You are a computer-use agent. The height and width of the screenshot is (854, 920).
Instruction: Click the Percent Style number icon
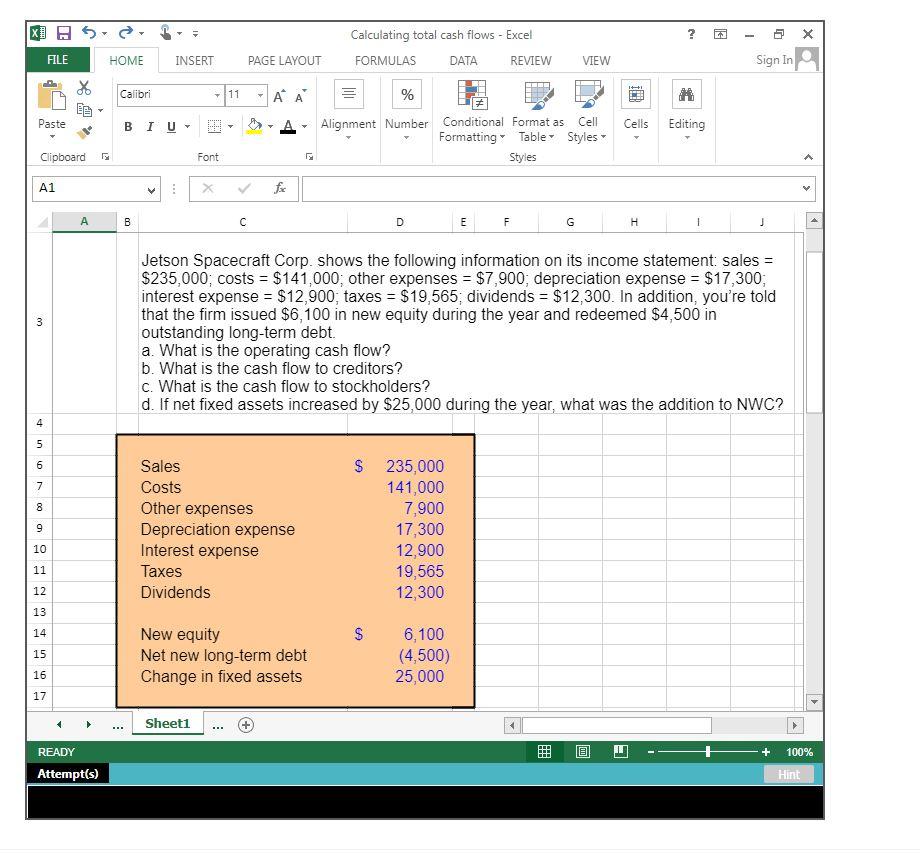pyautogui.click(x=406, y=95)
